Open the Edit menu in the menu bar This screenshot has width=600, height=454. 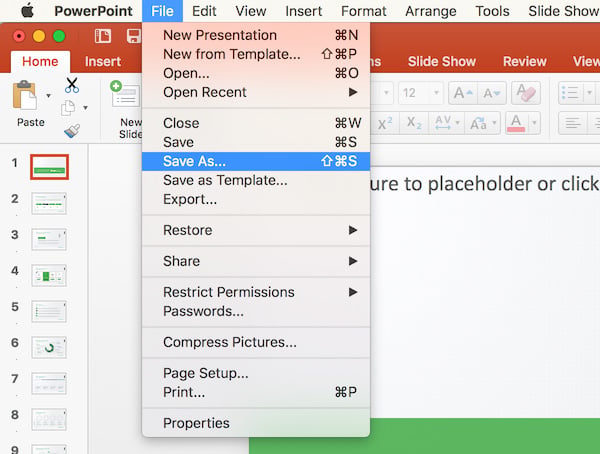(x=204, y=11)
